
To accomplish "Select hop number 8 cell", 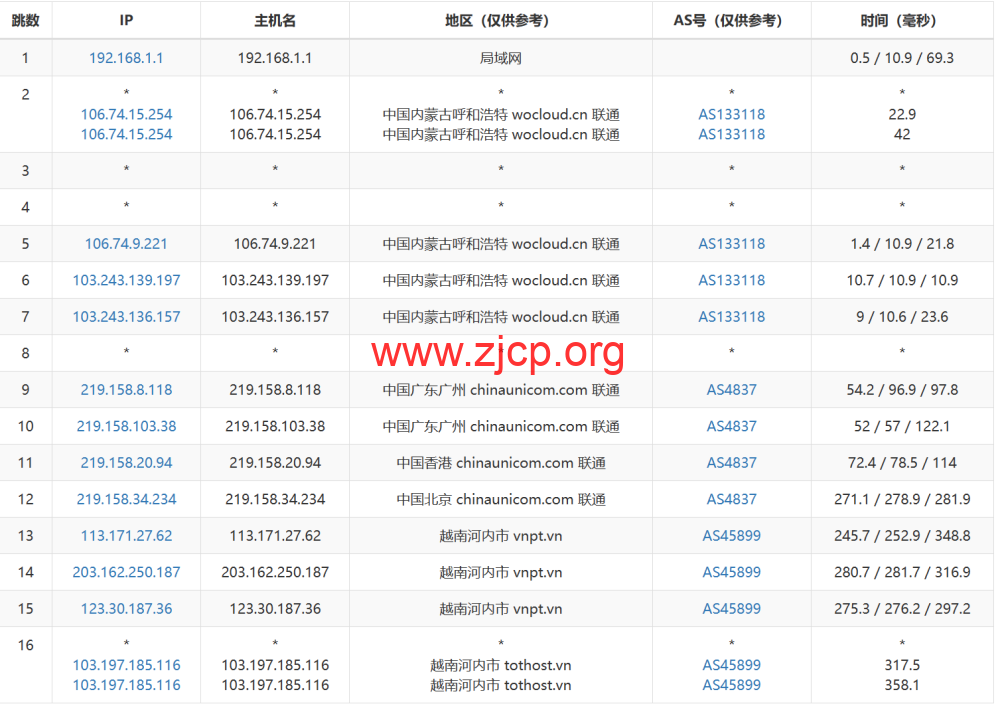I will (26, 353).
